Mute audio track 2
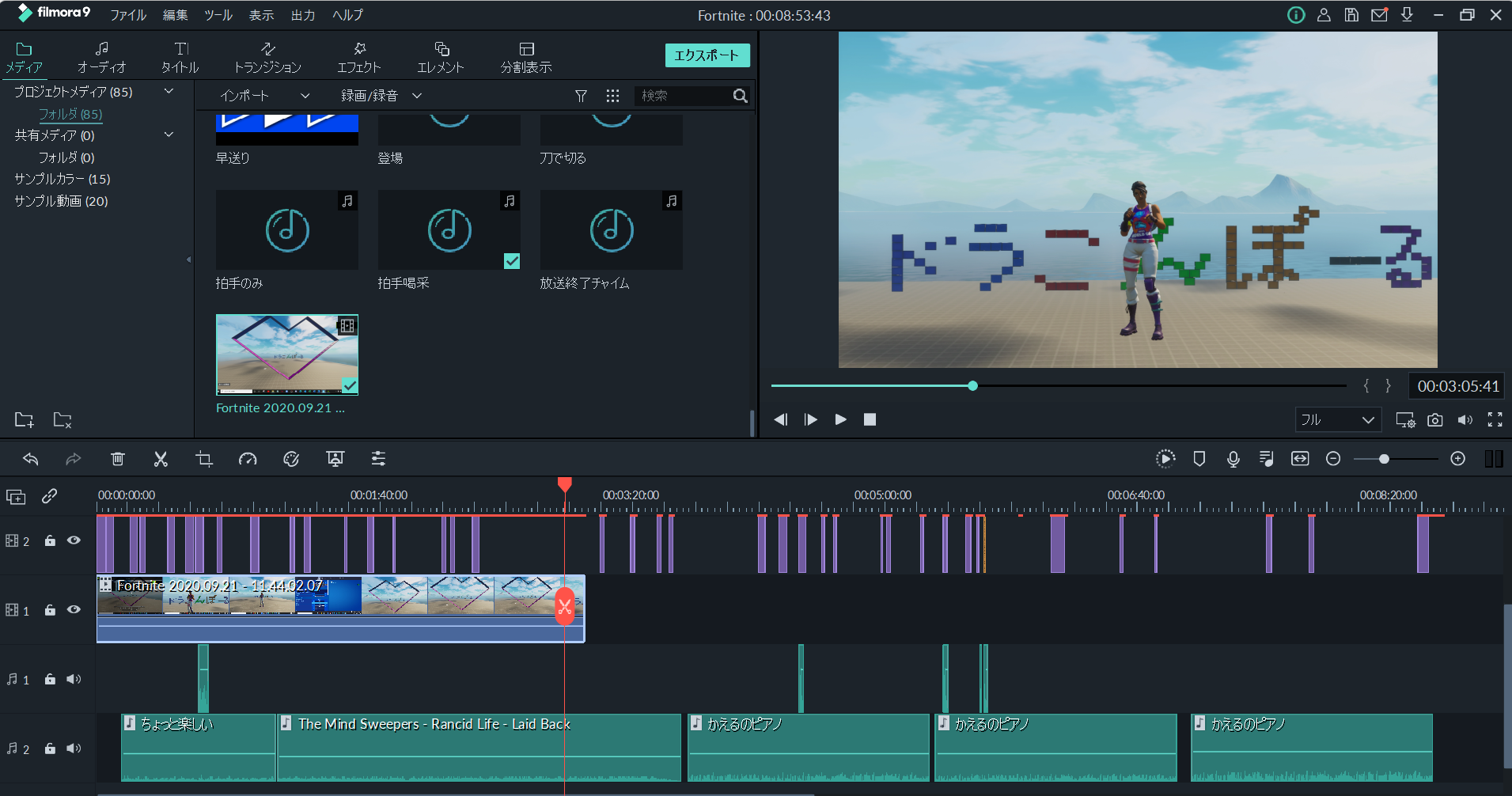This screenshot has height=796, width=1512. pos(74,749)
